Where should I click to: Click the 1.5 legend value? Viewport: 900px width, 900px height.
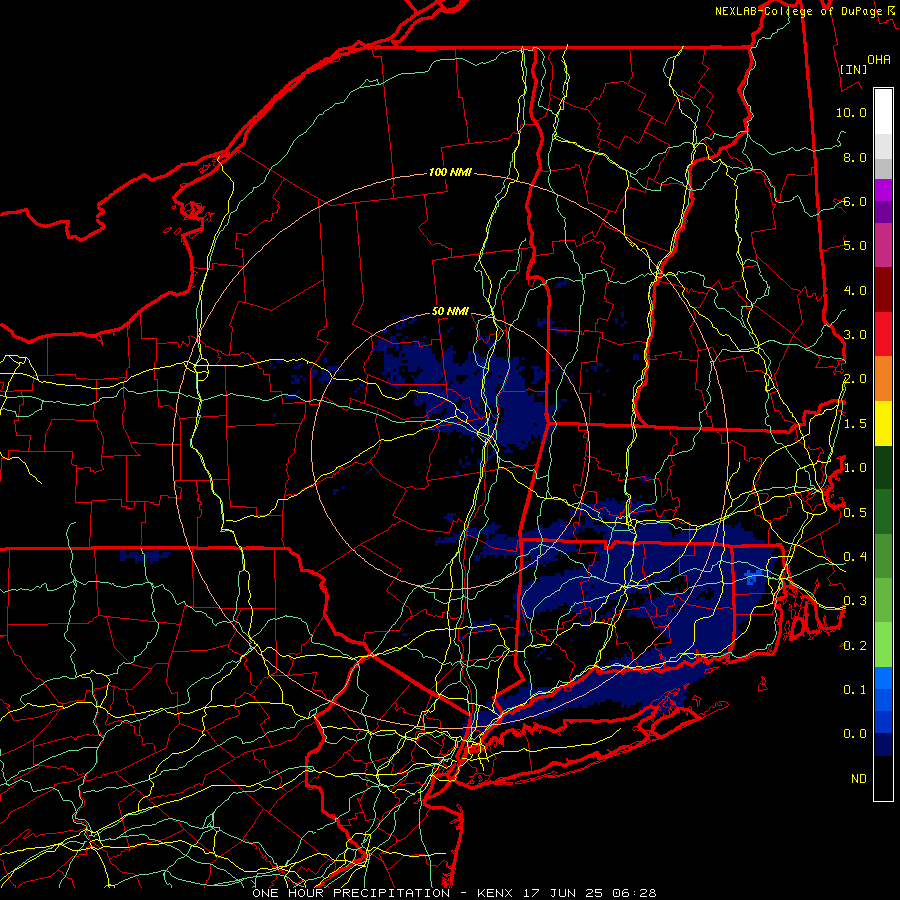[855, 424]
